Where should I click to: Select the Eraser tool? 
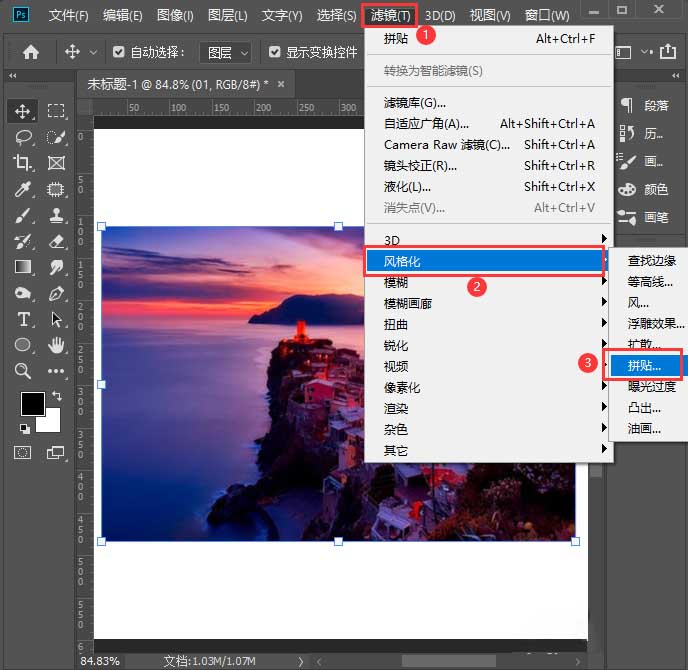[x=56, y=241]
